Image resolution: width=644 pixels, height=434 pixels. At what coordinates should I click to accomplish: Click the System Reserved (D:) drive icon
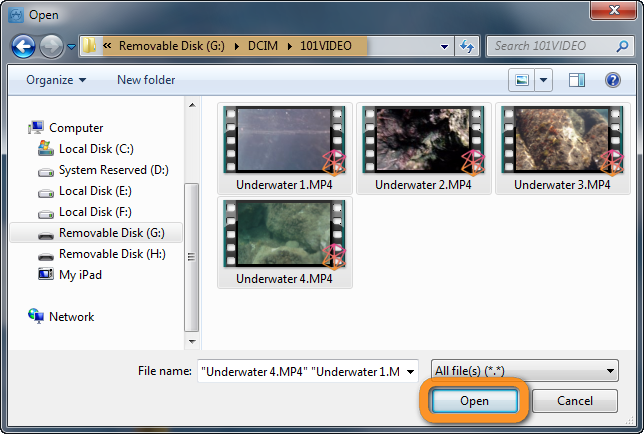pyautogui.click(x=46, y=172)
